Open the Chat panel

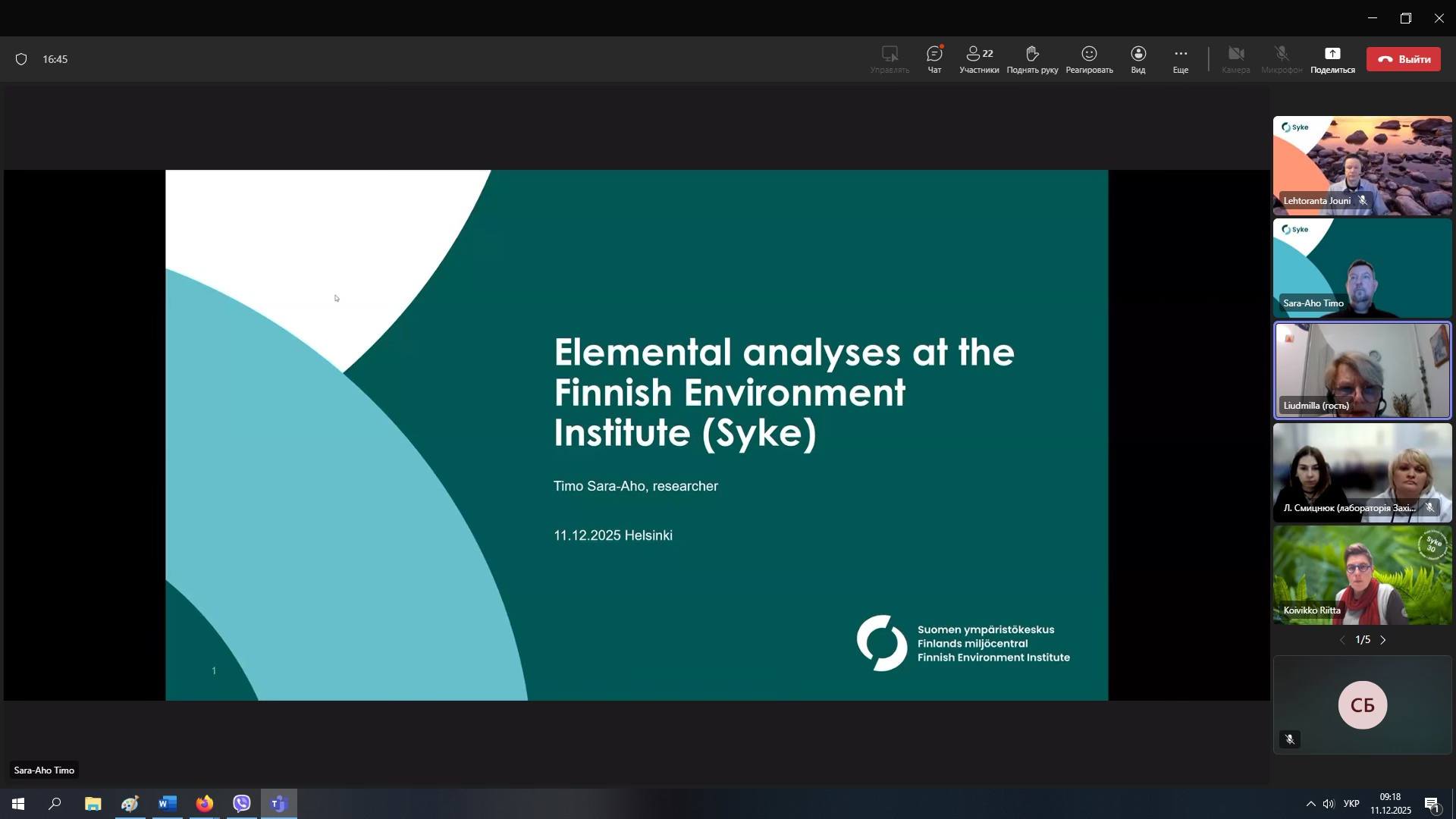click(934, 59)
